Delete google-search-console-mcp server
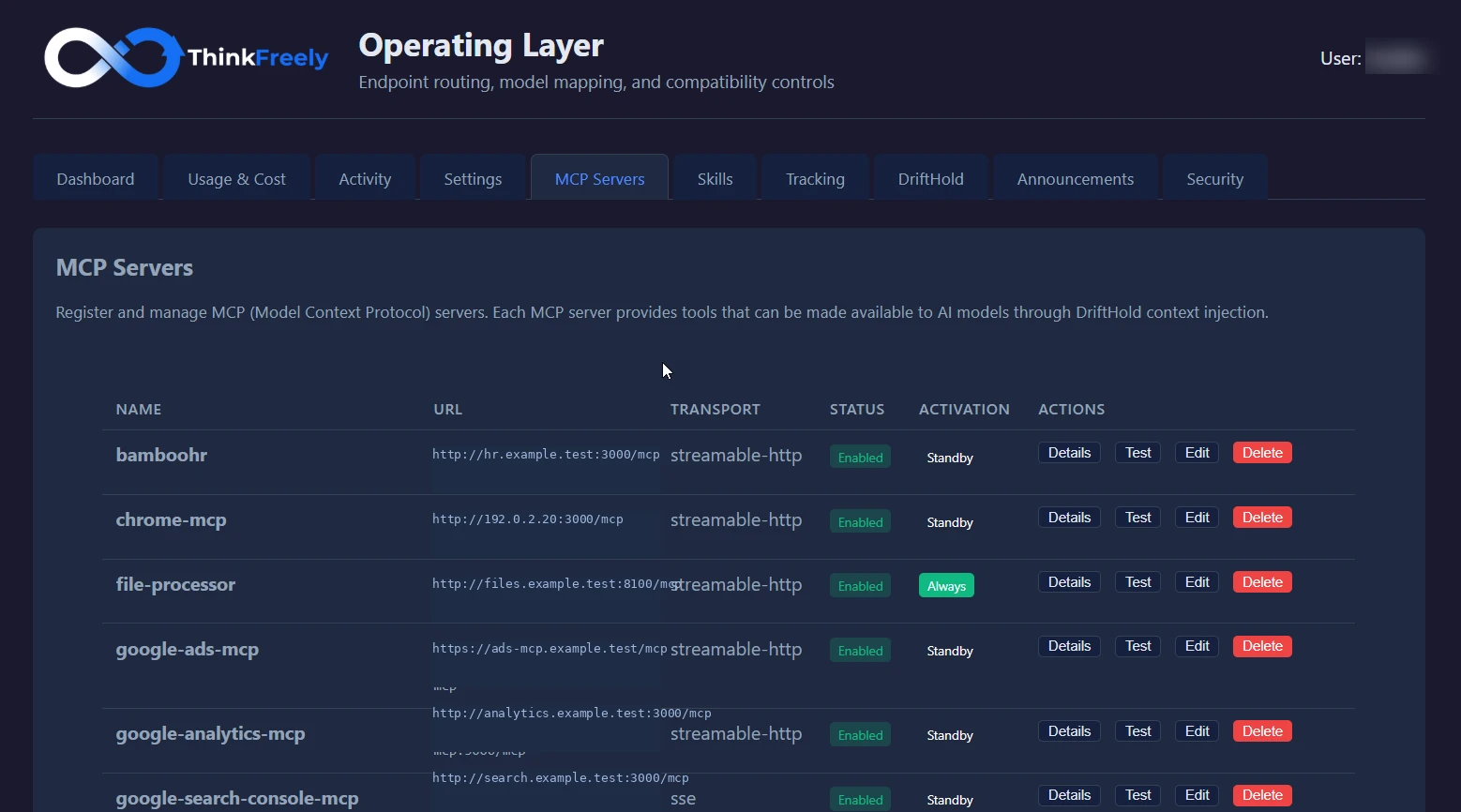This screenshot has height=812, width=1461. tap(1262, 795)
